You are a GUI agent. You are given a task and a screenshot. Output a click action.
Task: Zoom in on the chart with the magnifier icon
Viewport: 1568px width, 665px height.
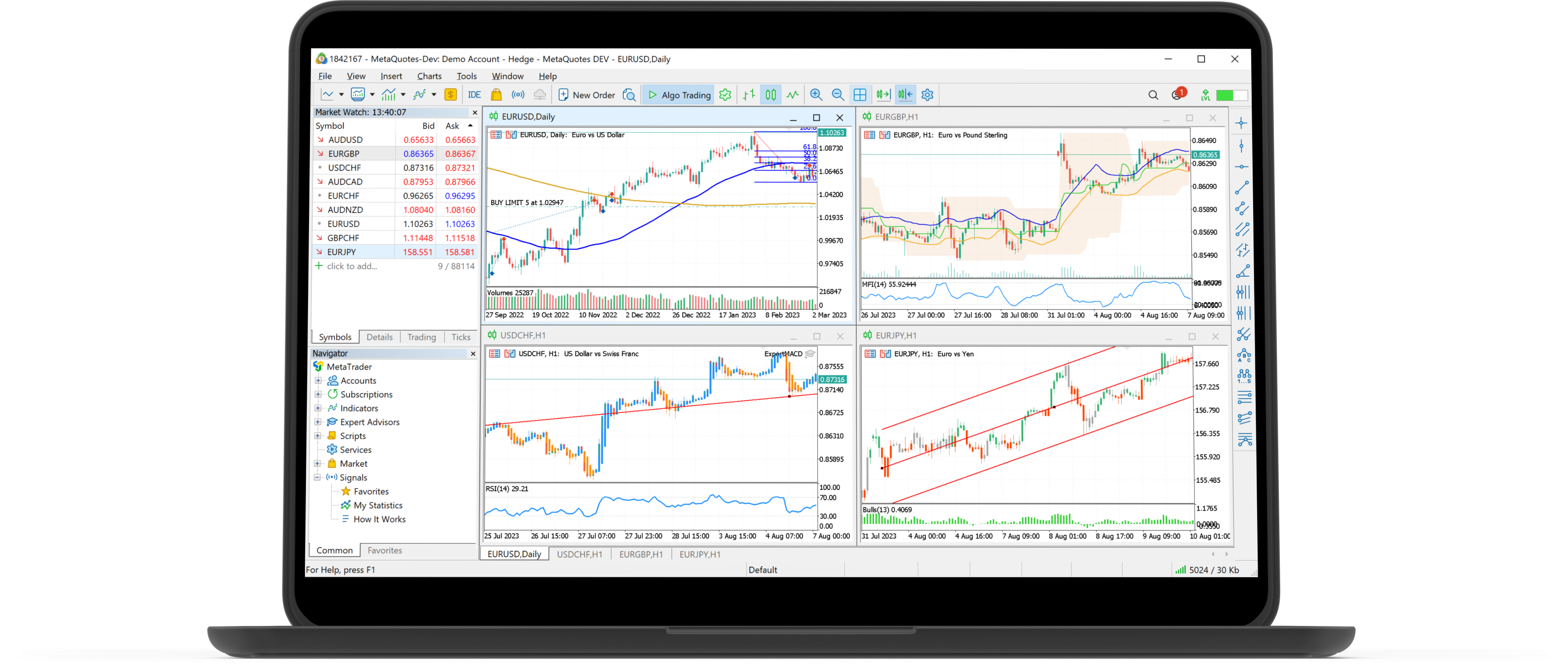pyautogui.click(x=816, y=95)
